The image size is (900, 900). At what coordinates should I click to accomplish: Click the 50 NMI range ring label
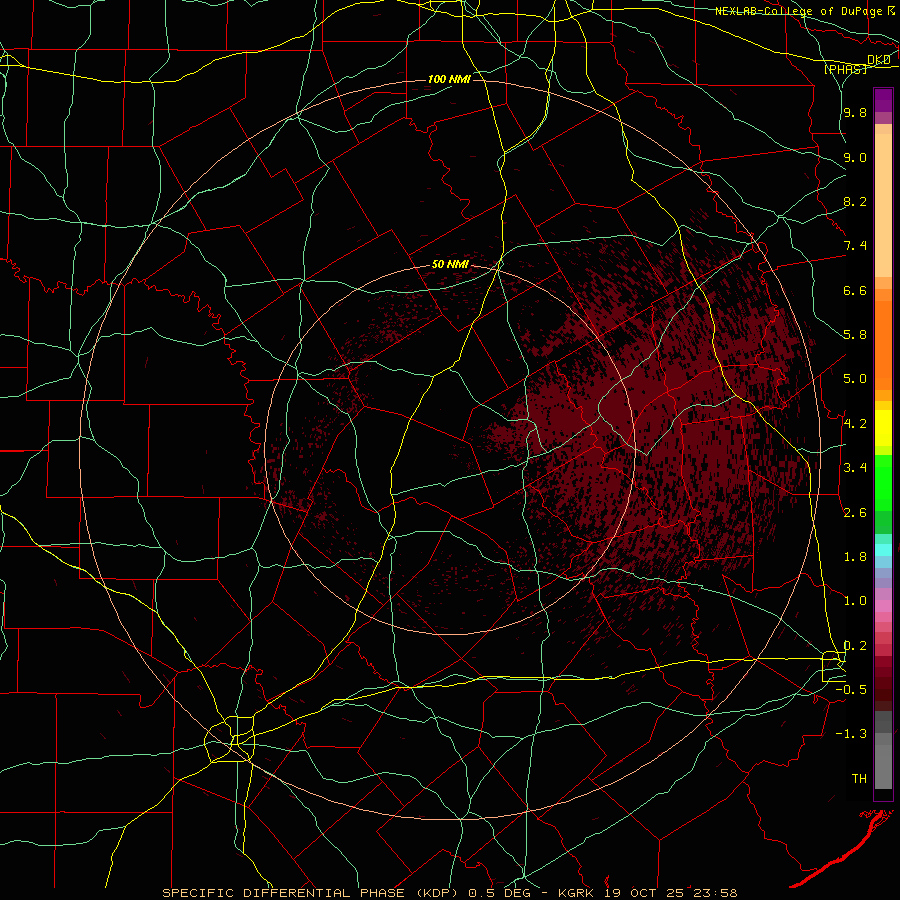pos(451,265)
